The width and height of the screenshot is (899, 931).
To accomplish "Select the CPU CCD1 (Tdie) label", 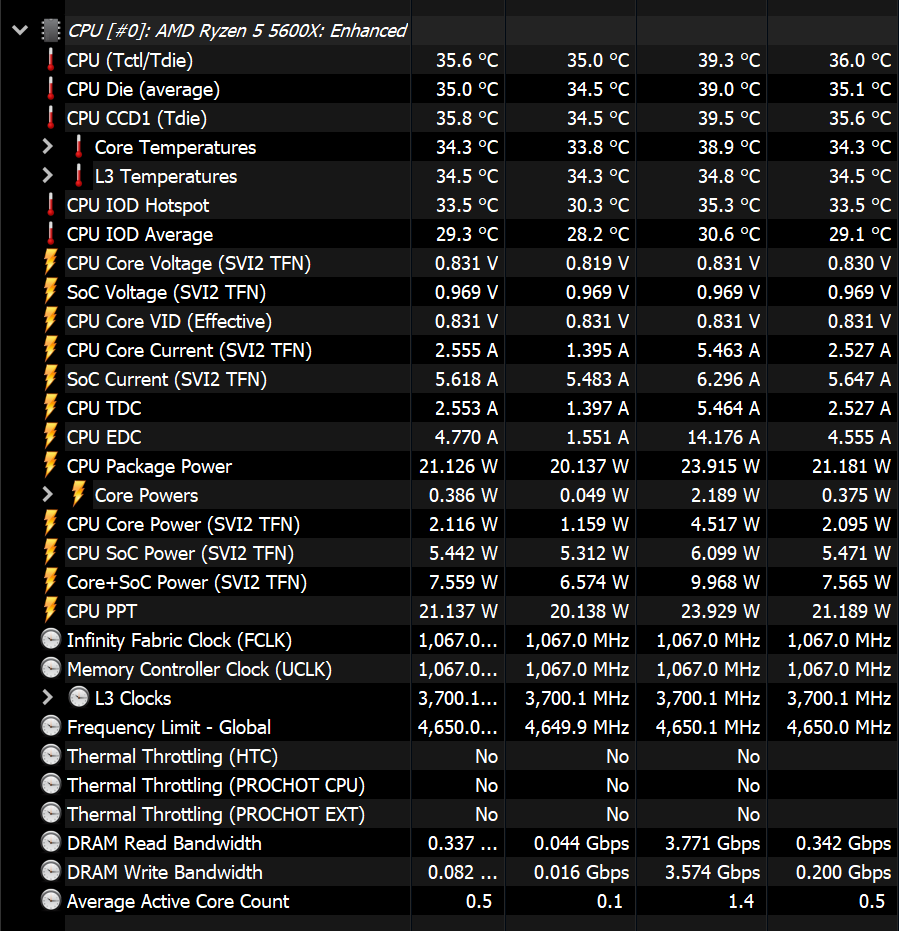I will [x=137, y=119].
